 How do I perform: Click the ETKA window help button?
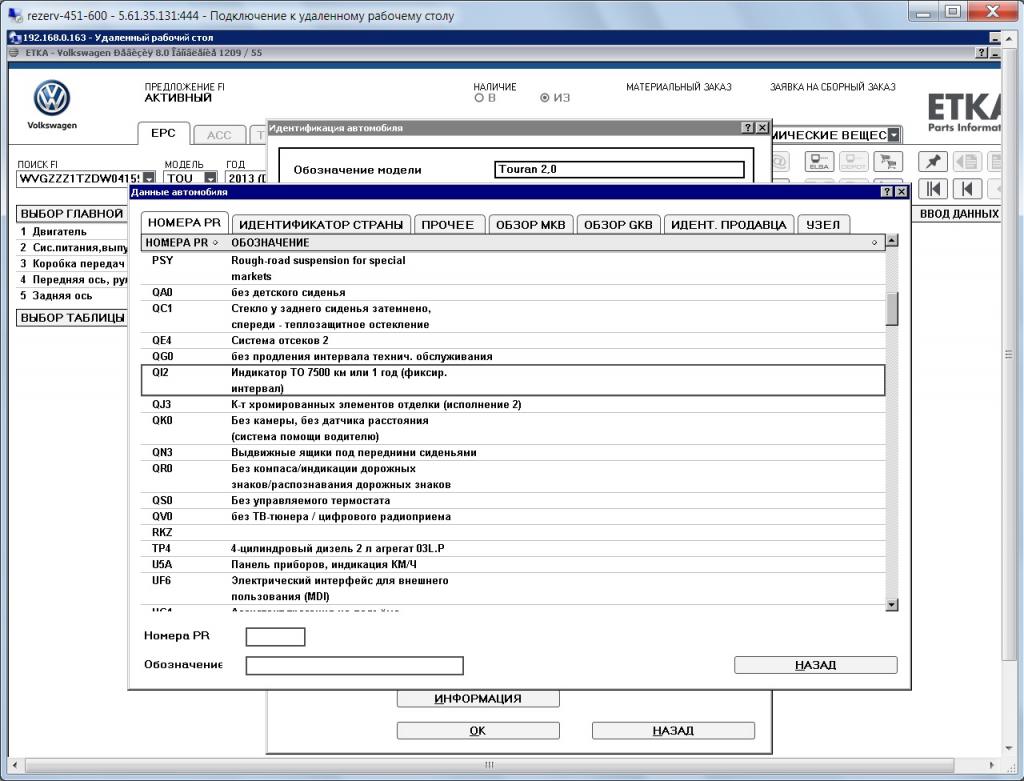click(982, 52)
